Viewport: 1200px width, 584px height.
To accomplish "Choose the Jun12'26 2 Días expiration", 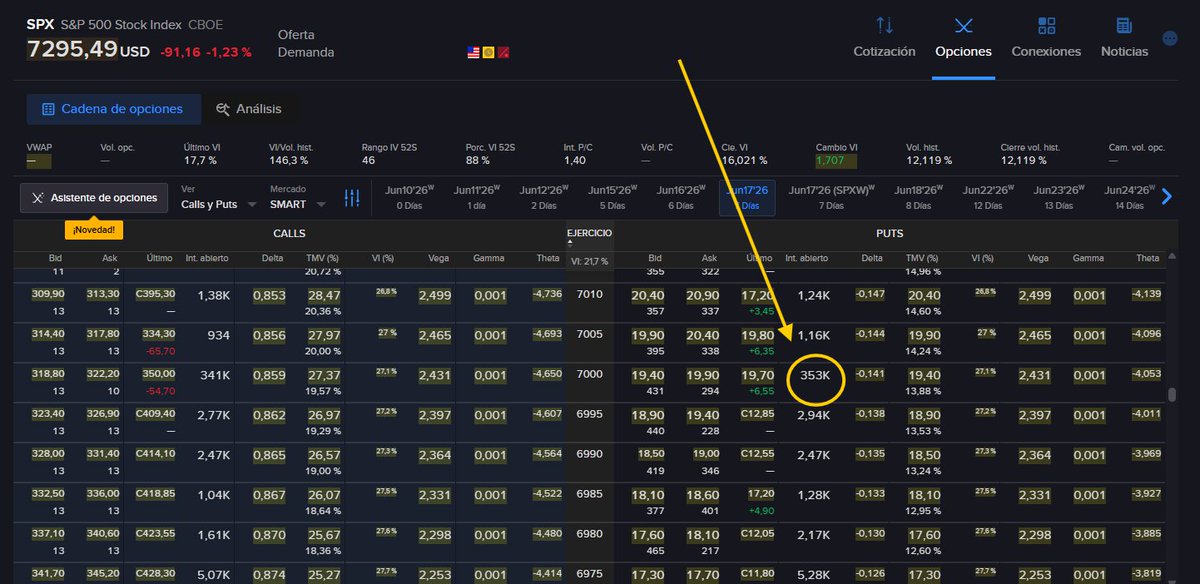I will pyautogui.click(x=544, y=197).
